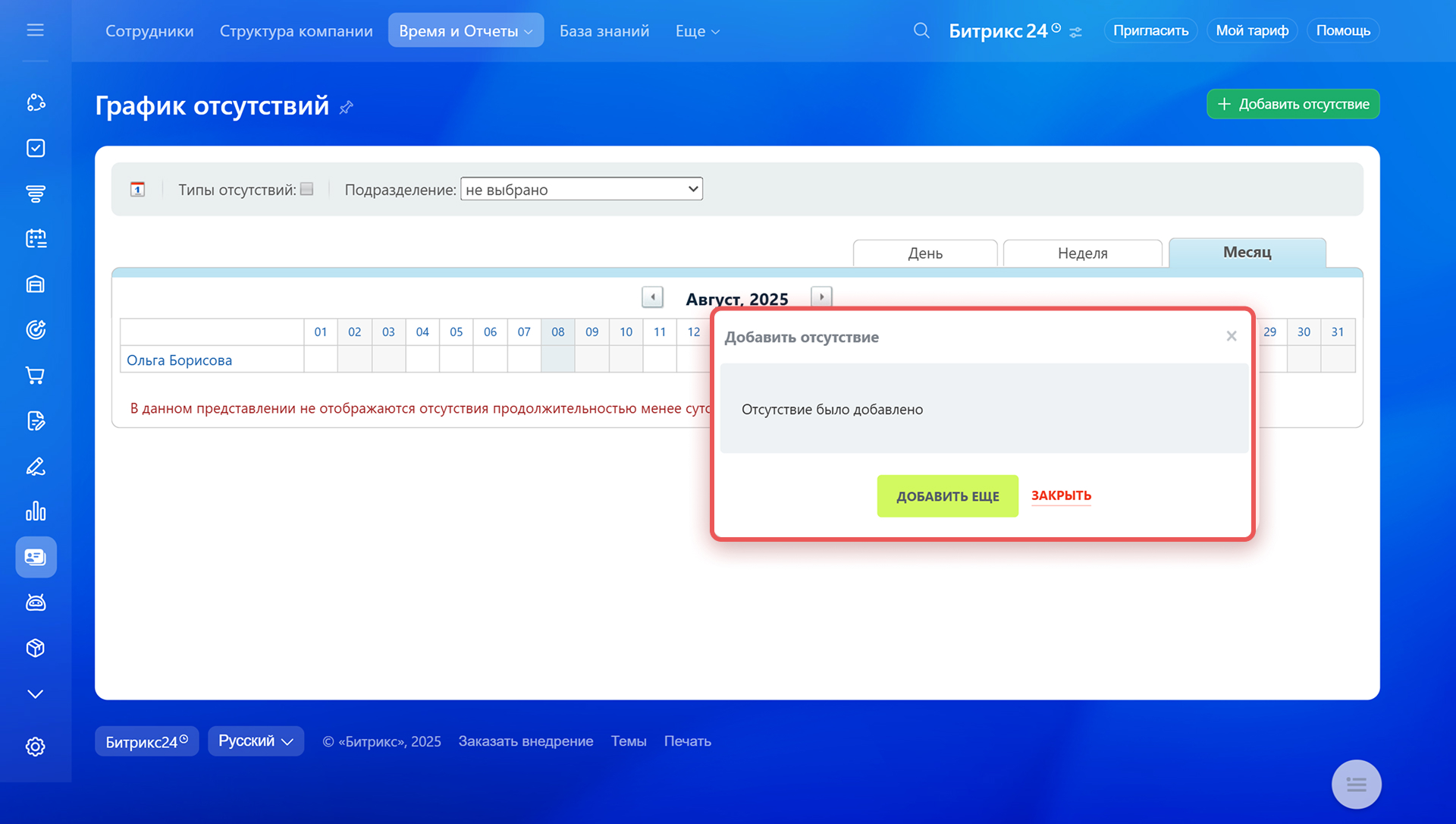Open the warehouse sidebar icon
1456x824 pixels.
[36, 285]
